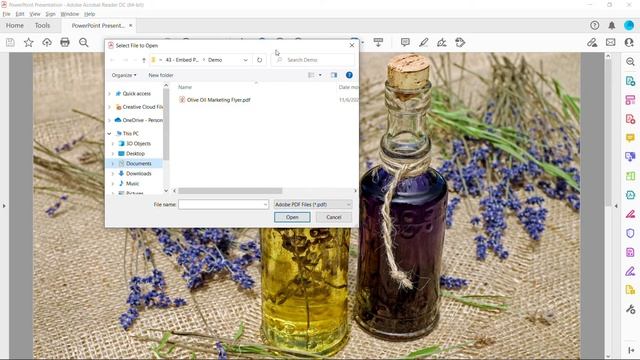
Task: Open the More Tools wrench in right pane
Action: (630, 309)
